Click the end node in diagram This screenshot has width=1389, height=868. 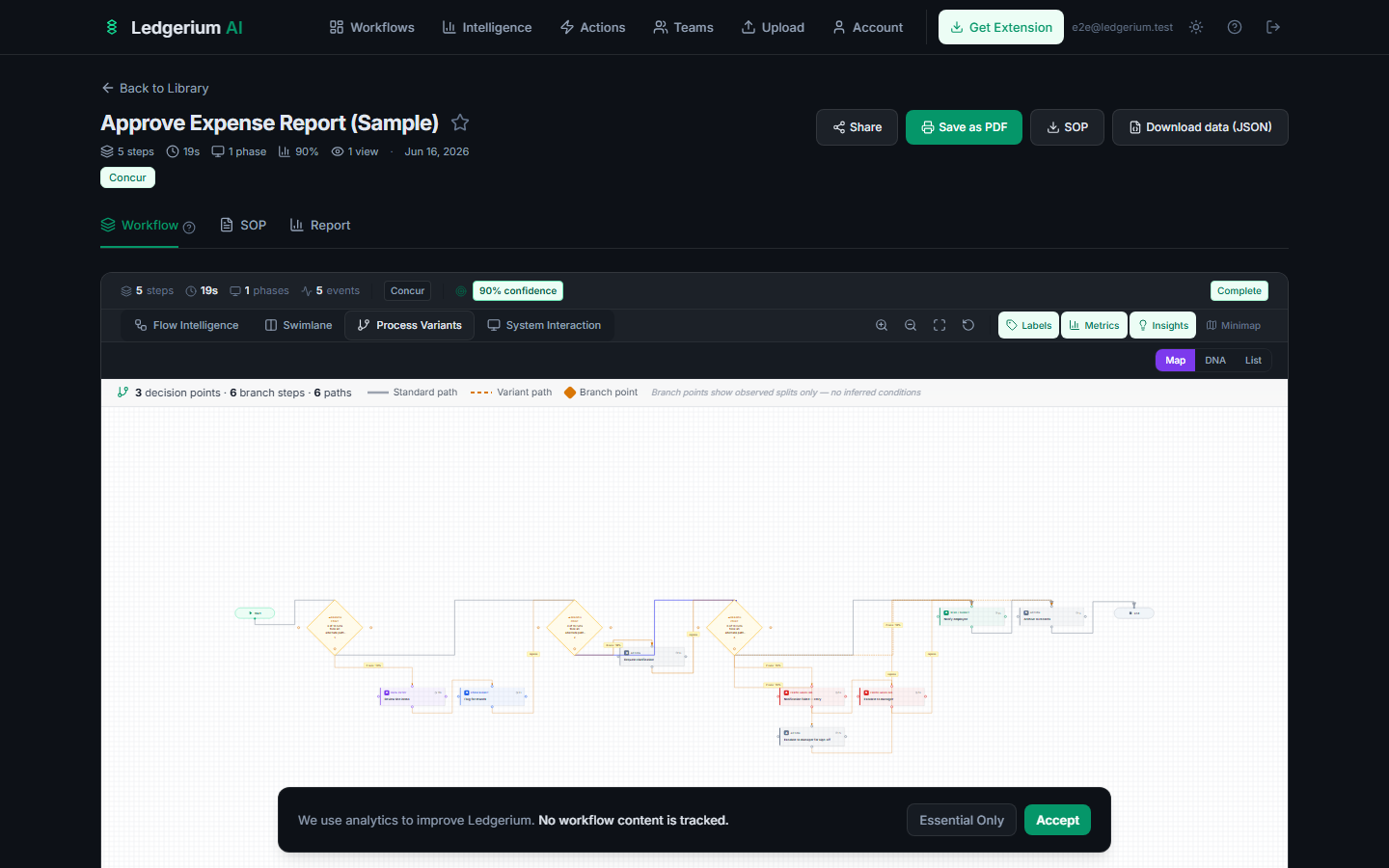[x=1134, y=612]
